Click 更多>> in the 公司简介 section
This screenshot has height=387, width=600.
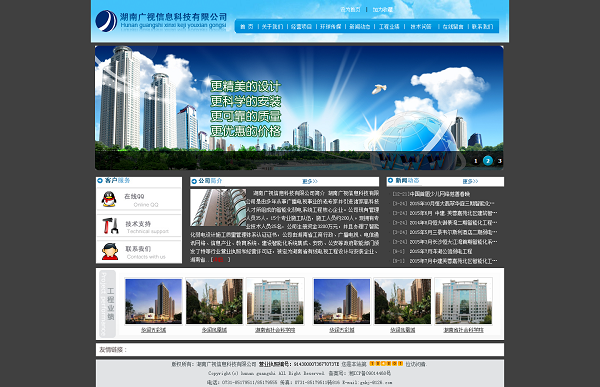[310, 181]
